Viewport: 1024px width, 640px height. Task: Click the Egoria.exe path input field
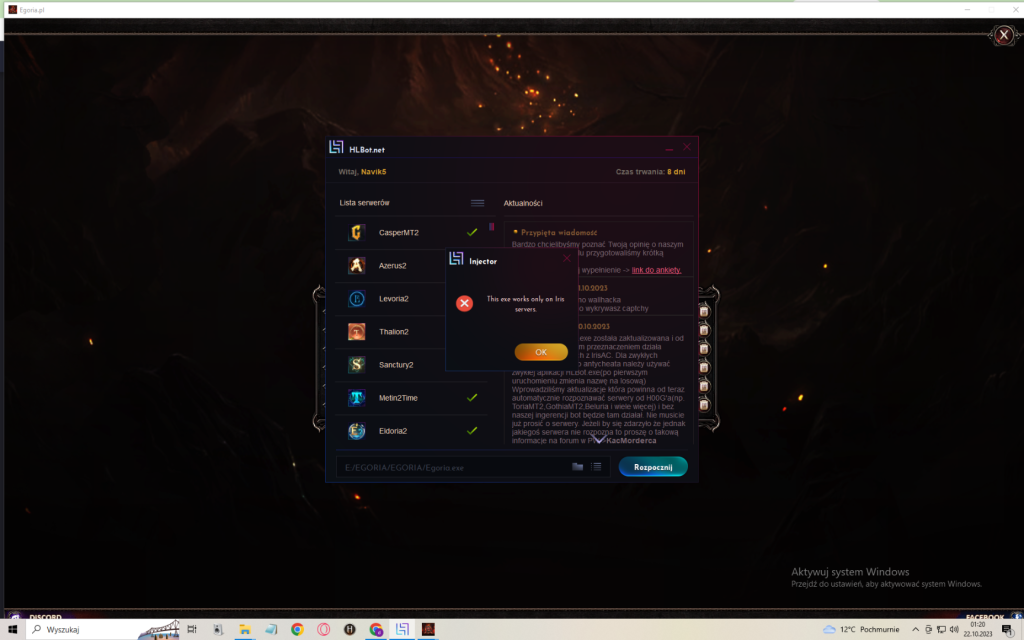point(450,467)
